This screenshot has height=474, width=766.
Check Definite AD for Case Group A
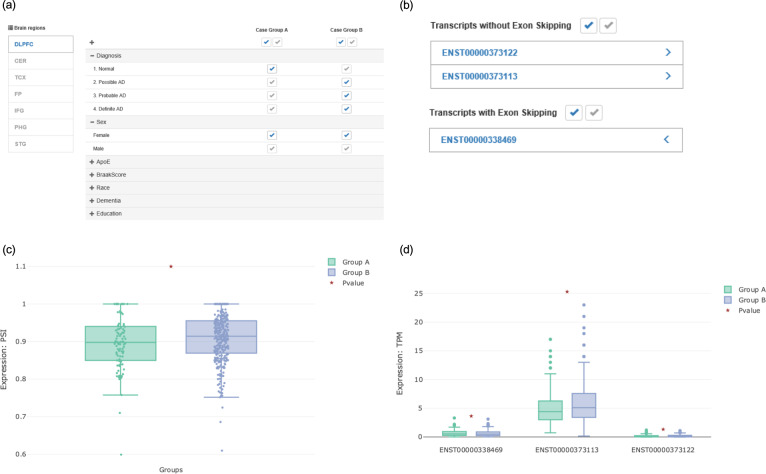tap(272, 107)
